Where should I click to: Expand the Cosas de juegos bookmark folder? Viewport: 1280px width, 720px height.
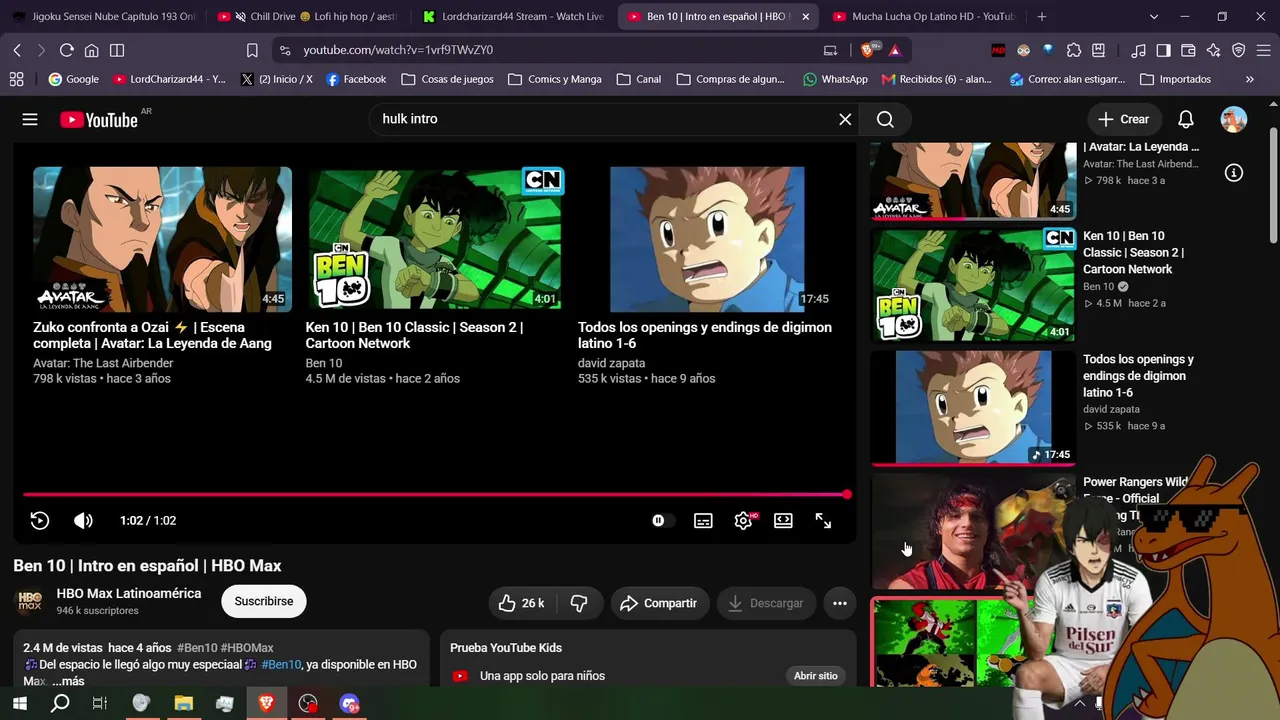coord(447,79)
